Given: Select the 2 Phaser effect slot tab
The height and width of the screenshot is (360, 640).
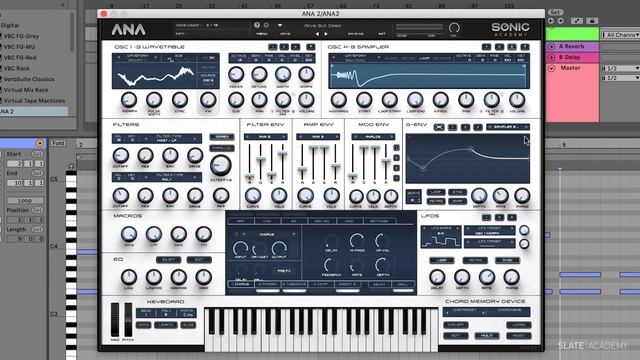Looking at the screenshot, I should coord(267,284).
